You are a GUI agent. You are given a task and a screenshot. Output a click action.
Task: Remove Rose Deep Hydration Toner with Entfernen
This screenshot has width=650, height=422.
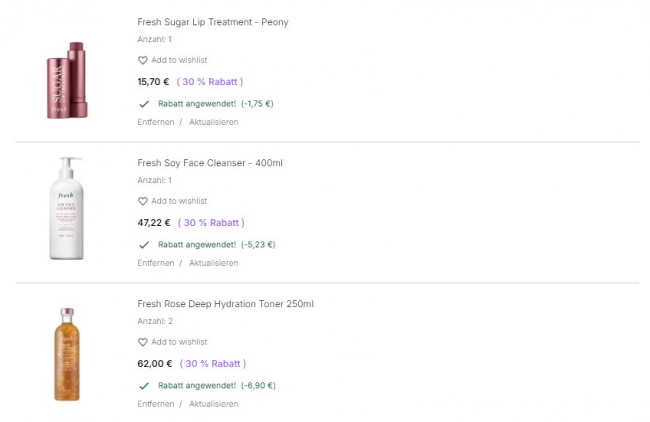(155, 404)
